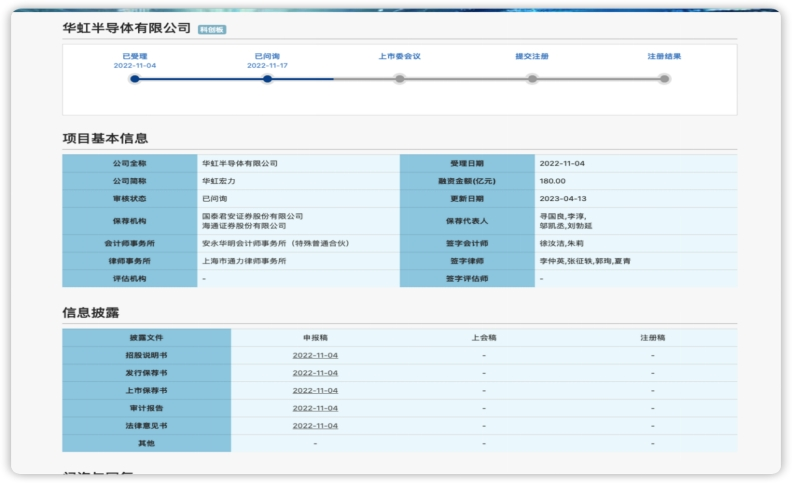Click the 公司全称 label cell
Viewport: 792px width, 483px height.
pyautogui.click(x=130, y=163)
